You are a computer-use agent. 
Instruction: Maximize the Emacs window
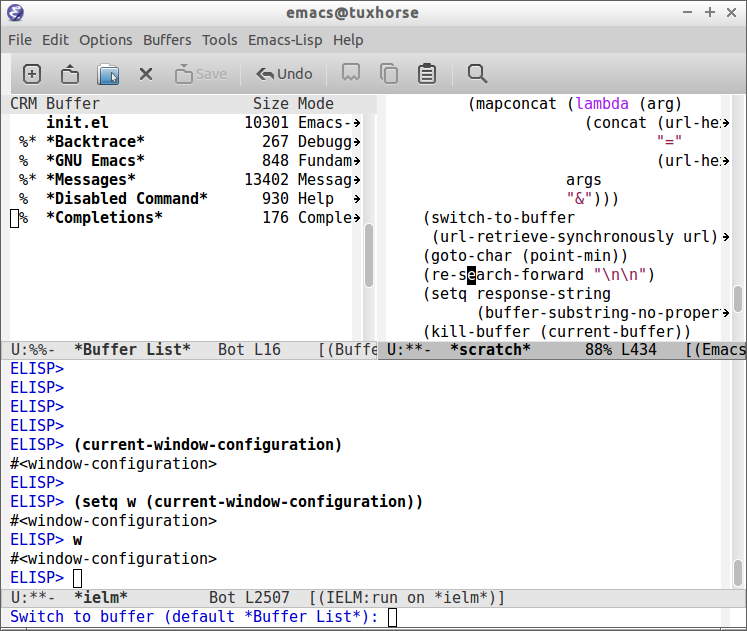(710, 12)
